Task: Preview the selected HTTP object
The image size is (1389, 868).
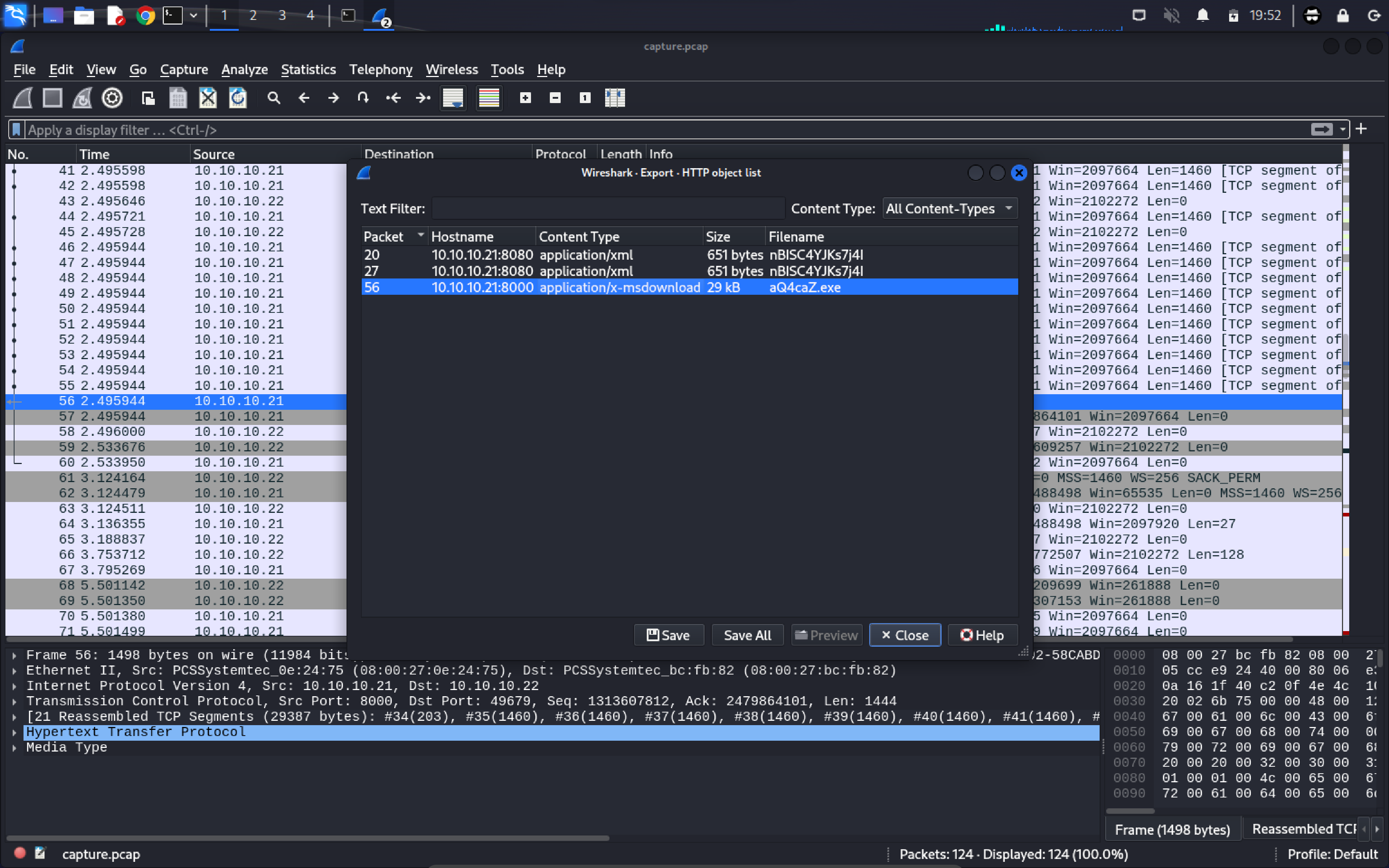Action: (x=826, y=635)
